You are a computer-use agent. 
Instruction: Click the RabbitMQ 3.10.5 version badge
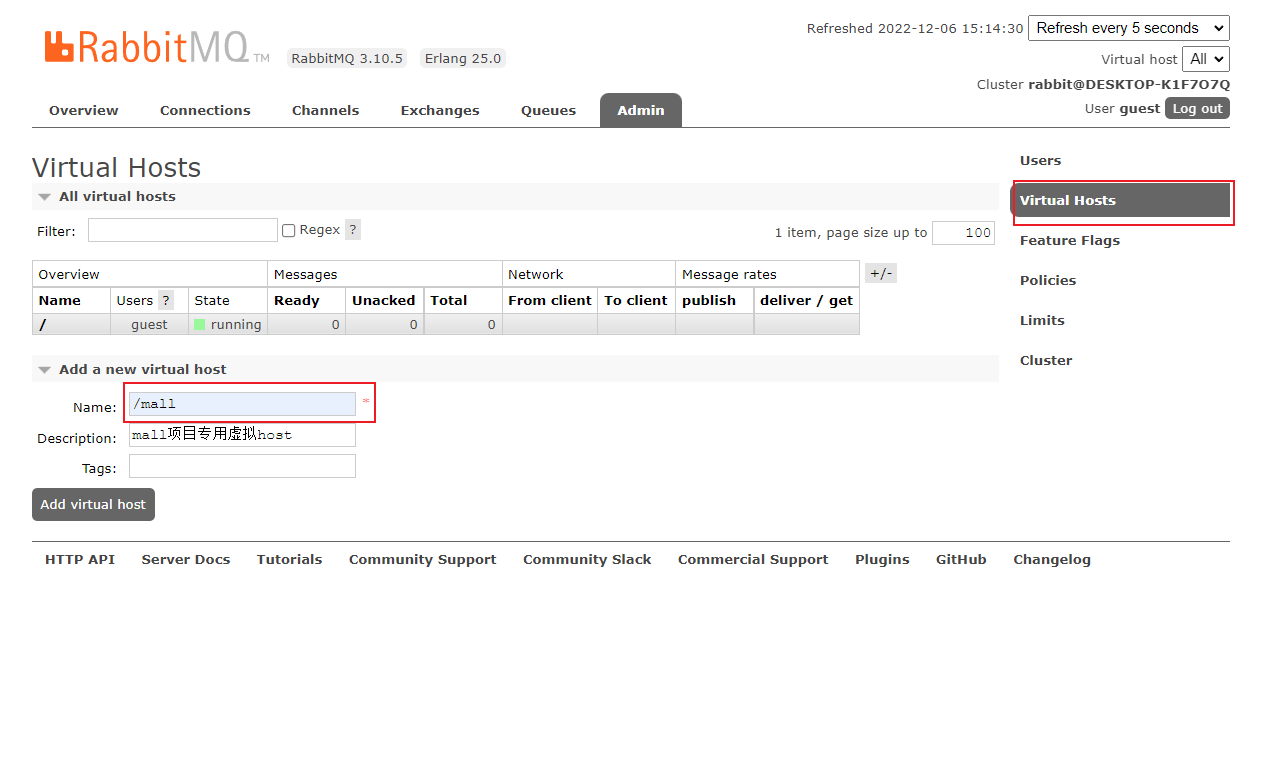tap(347, 58)
